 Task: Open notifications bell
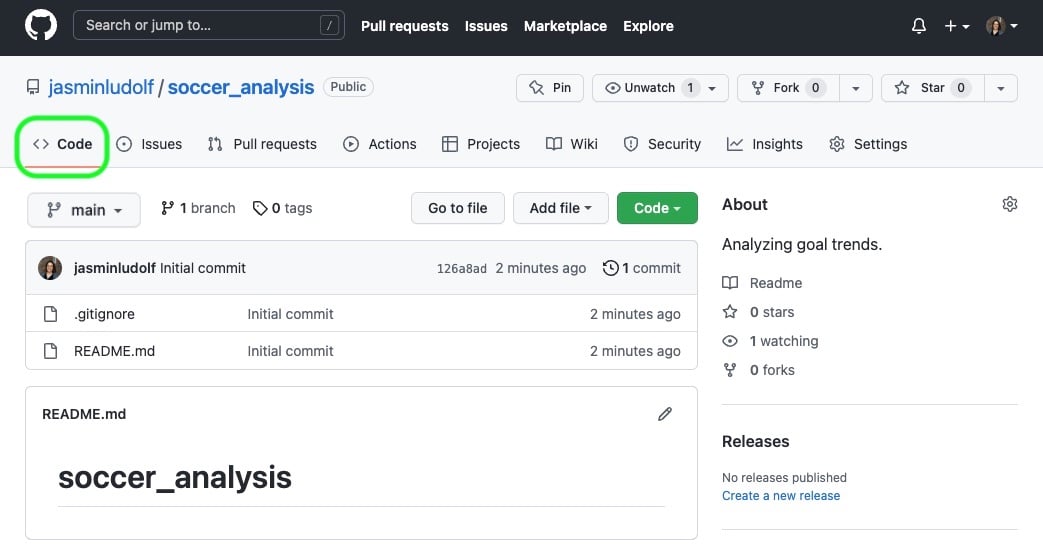coord(919,26)
